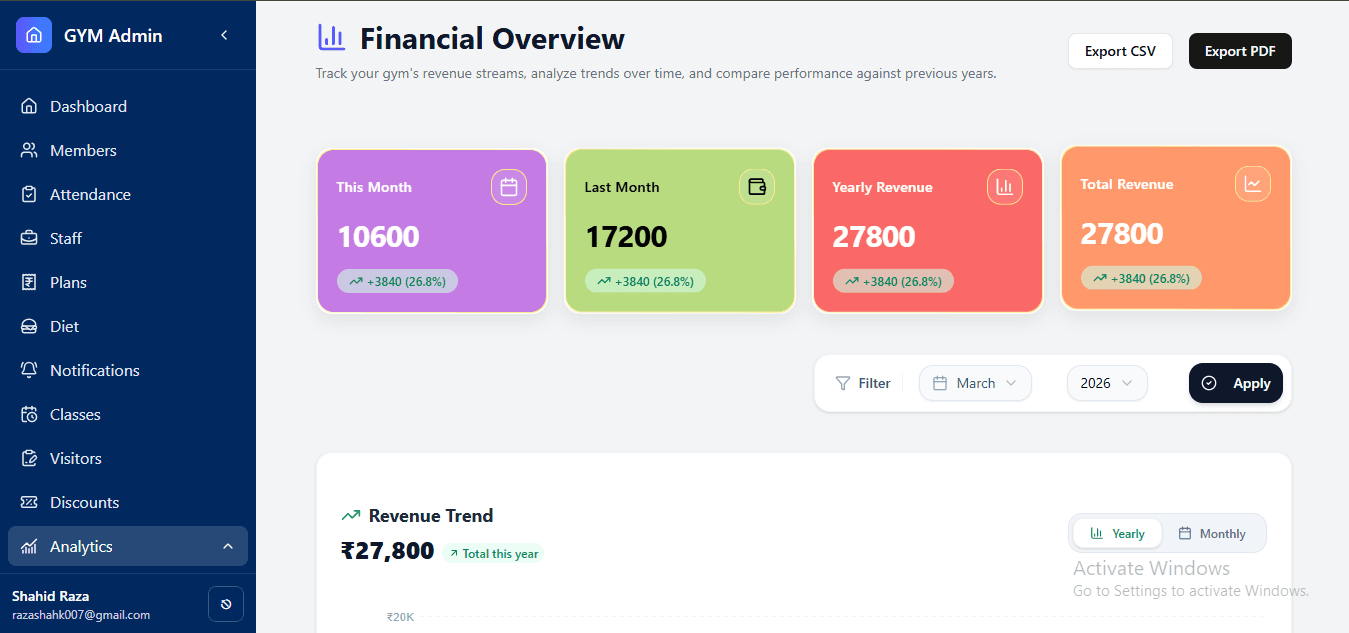The width and height of the screenshot is (1349, 633).
Task: Click the line chart icon on Total Revenue card
Action: click(1252, 183)
